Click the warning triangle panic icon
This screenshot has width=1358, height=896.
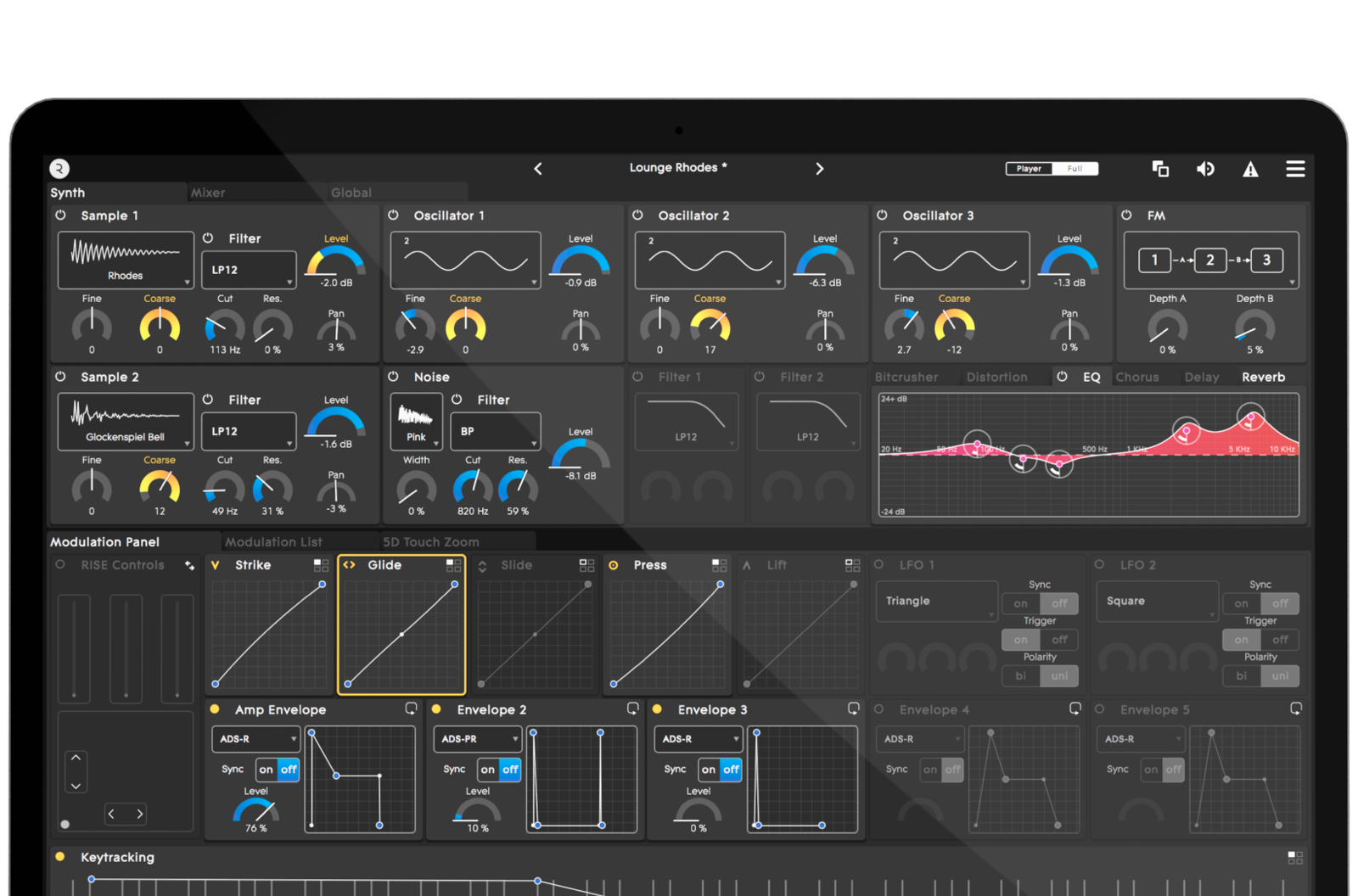(x=1250, y=170)
